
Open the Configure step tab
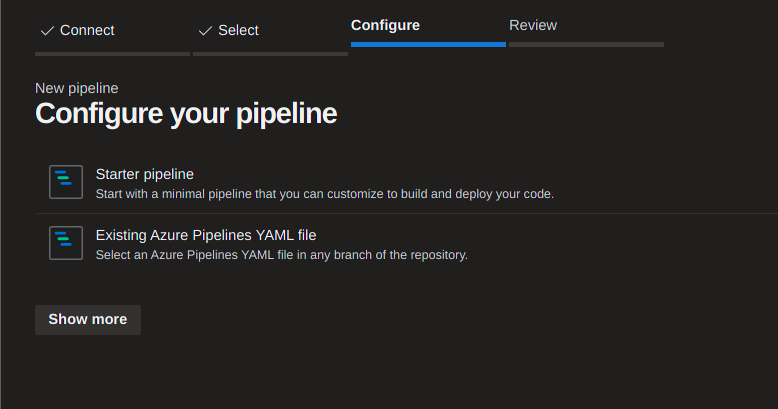pos(428,31)
